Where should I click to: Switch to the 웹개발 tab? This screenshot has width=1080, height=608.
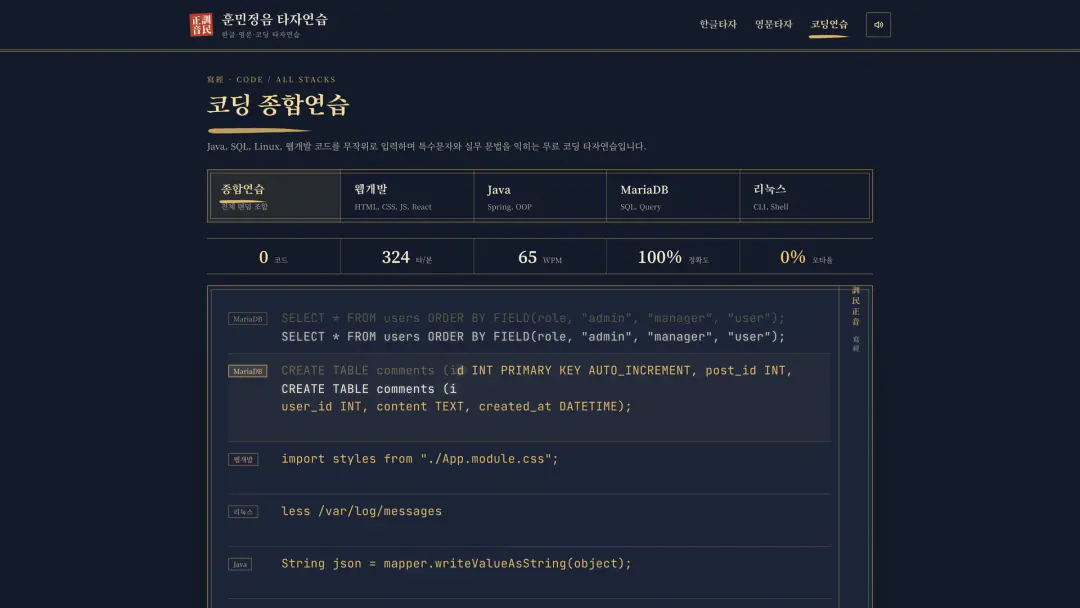406,196
